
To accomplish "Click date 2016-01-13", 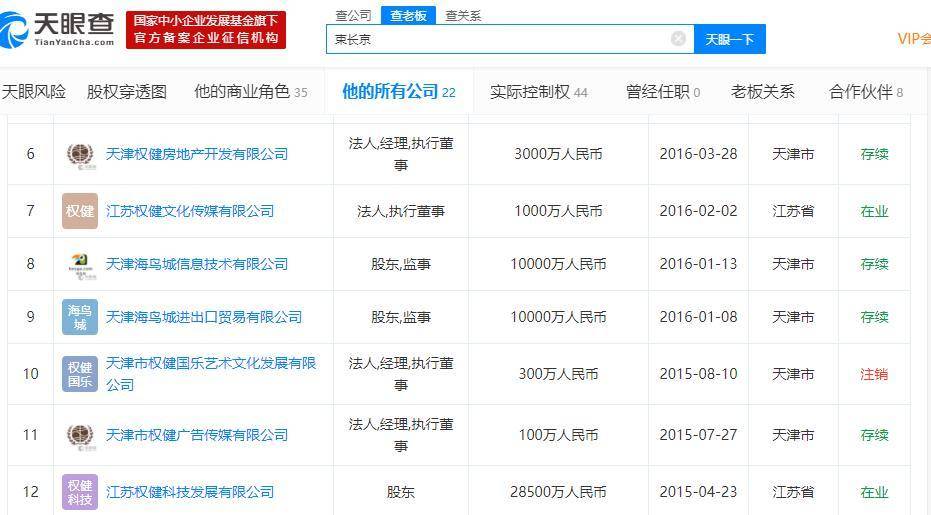I will [x=698, y=264].
